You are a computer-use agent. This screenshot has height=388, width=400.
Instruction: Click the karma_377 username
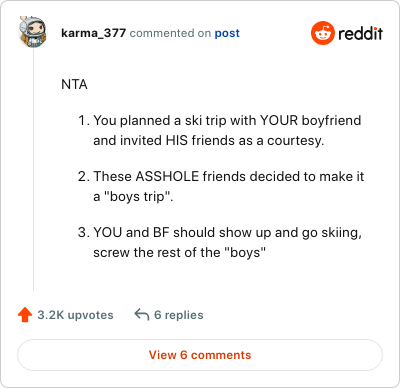pos(93,33)
